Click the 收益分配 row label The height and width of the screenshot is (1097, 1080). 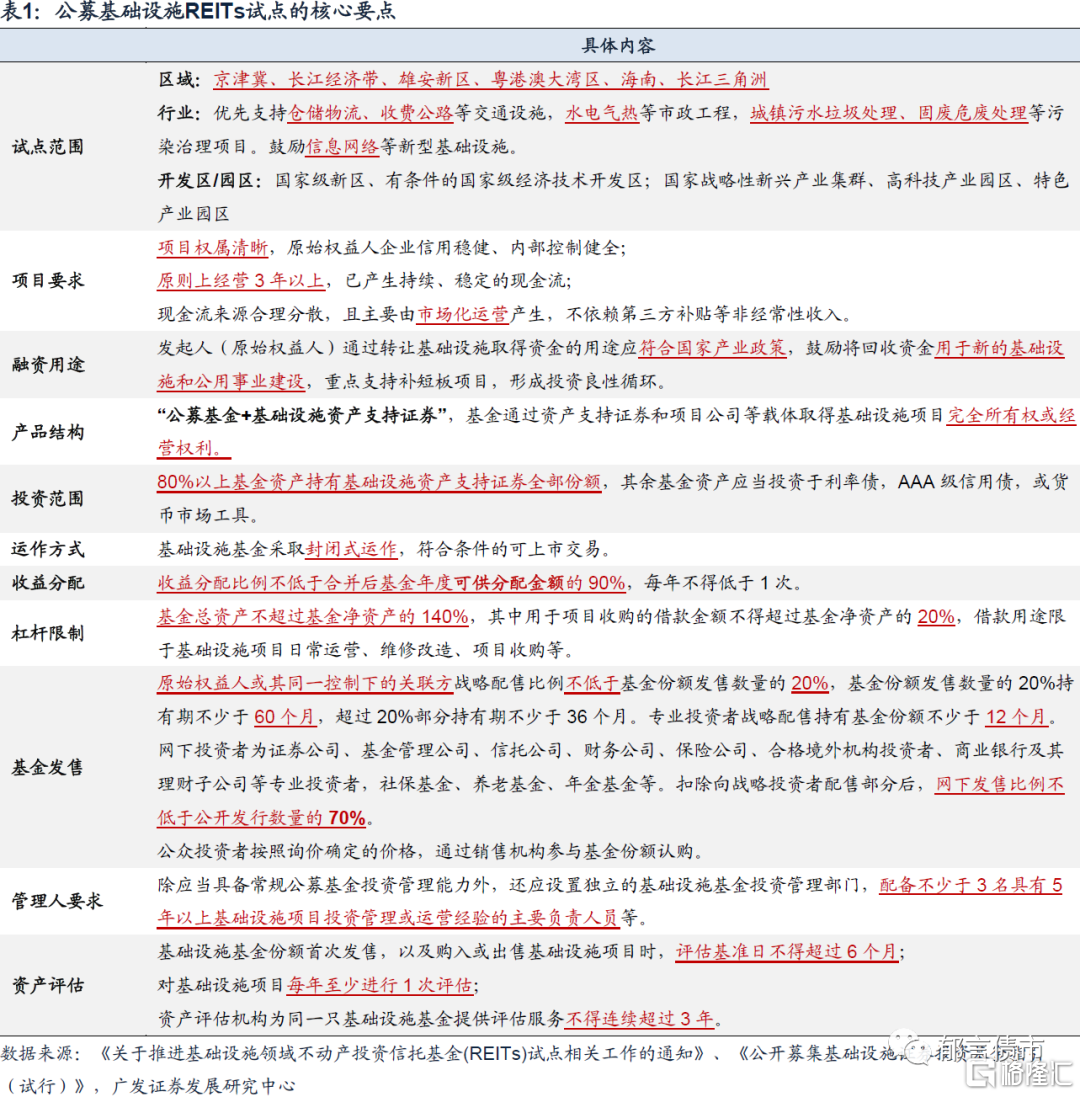48,583
